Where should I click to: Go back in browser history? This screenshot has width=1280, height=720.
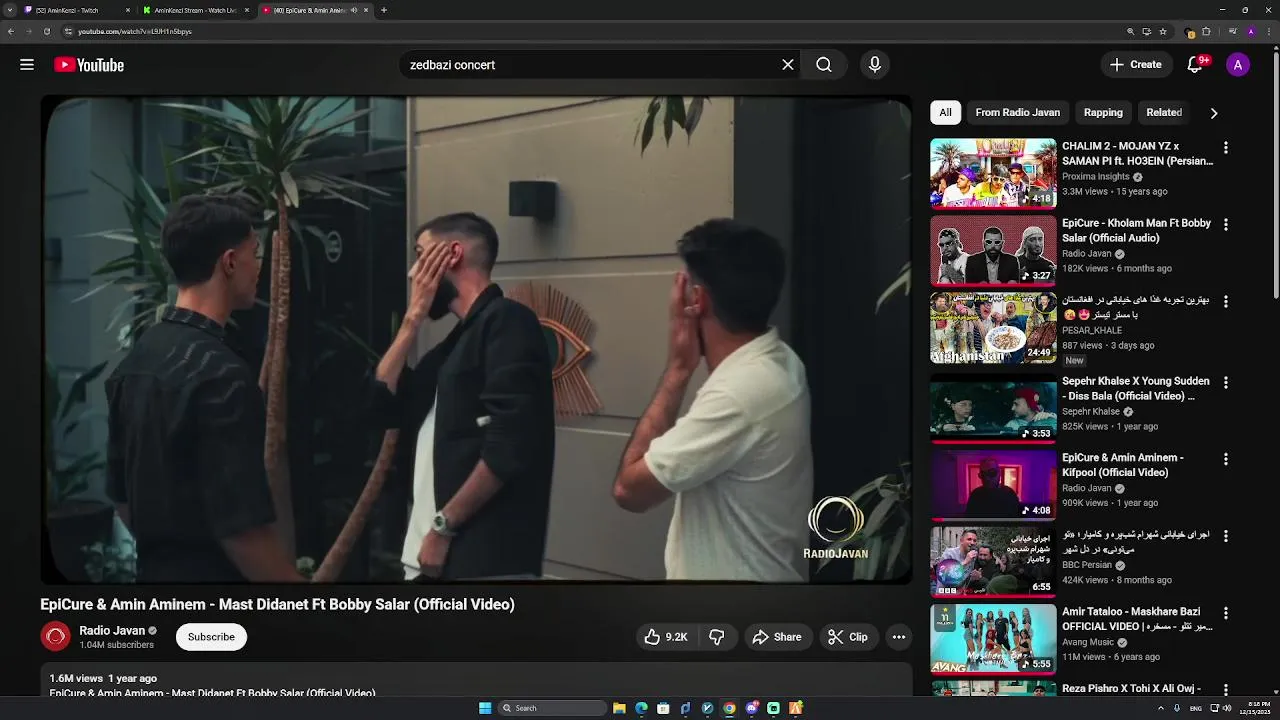point(11,31)
